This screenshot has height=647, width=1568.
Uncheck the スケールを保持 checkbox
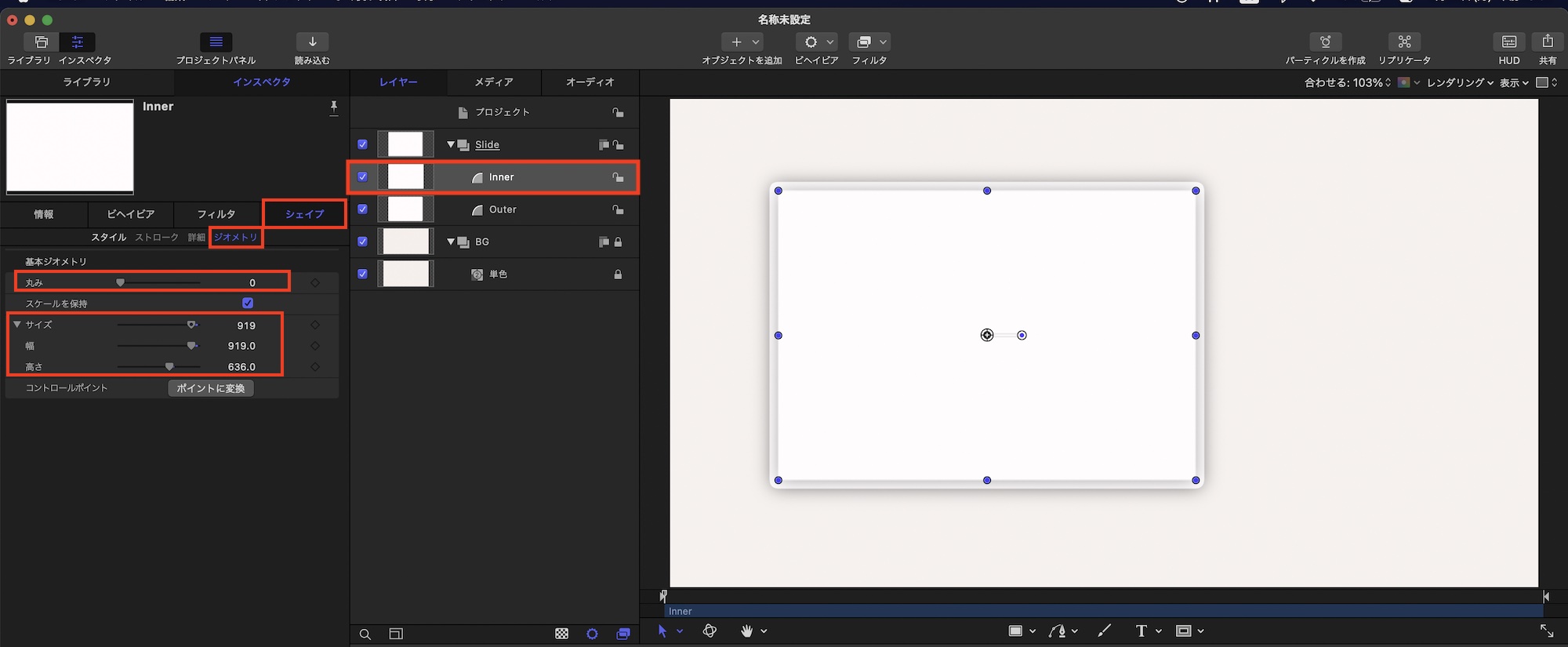tap(248, 304)
